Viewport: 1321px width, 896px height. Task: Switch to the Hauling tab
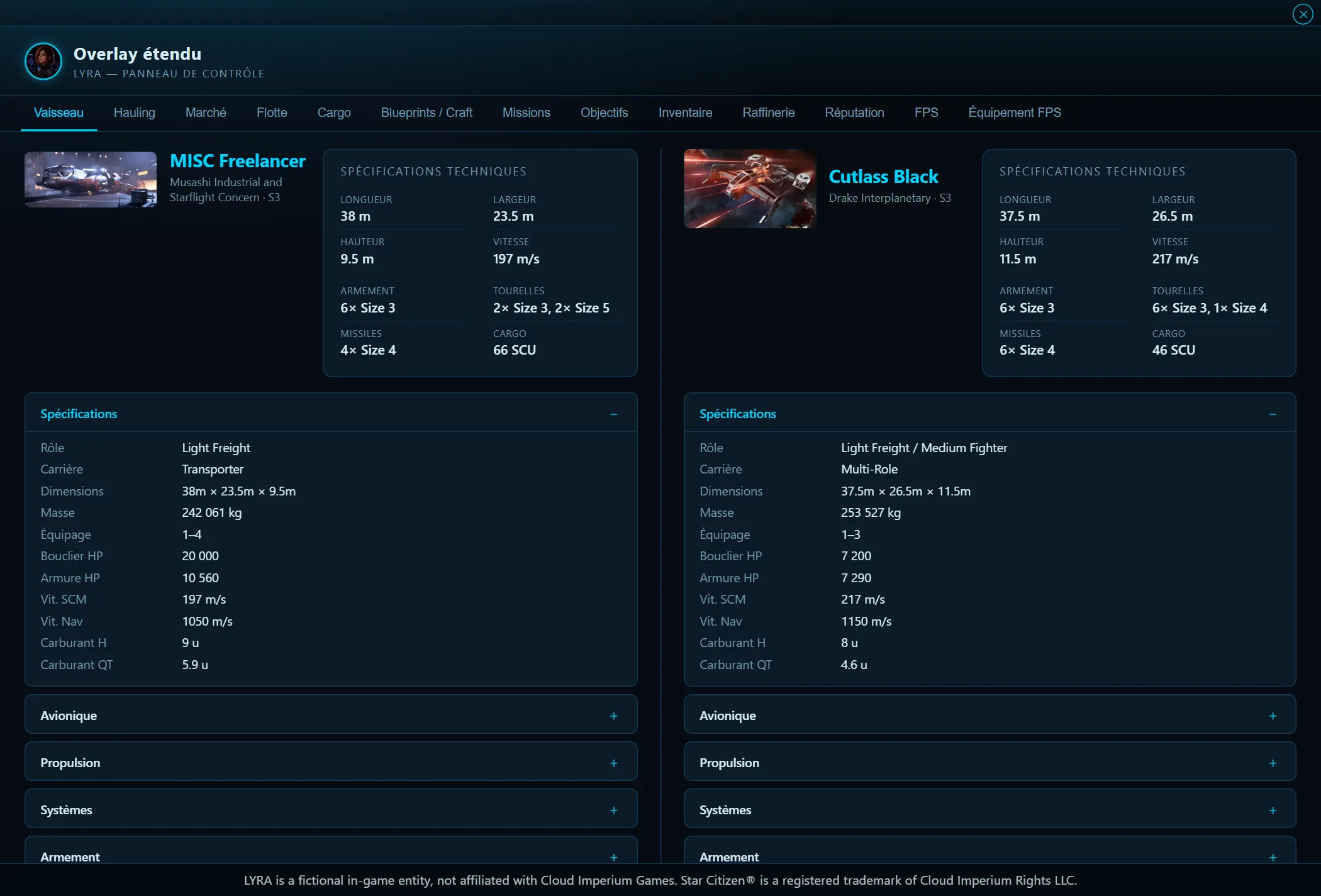(x=134, y=113)
